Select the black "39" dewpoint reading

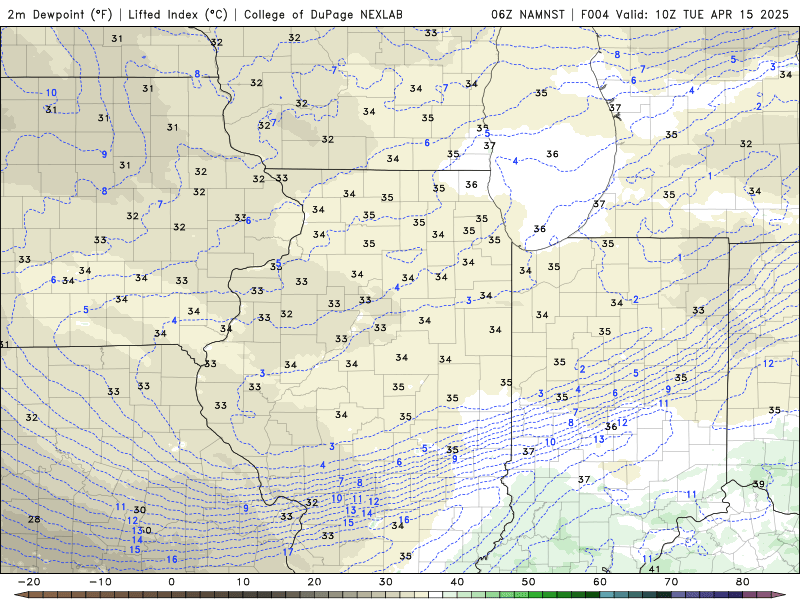(x=759, y=484)
